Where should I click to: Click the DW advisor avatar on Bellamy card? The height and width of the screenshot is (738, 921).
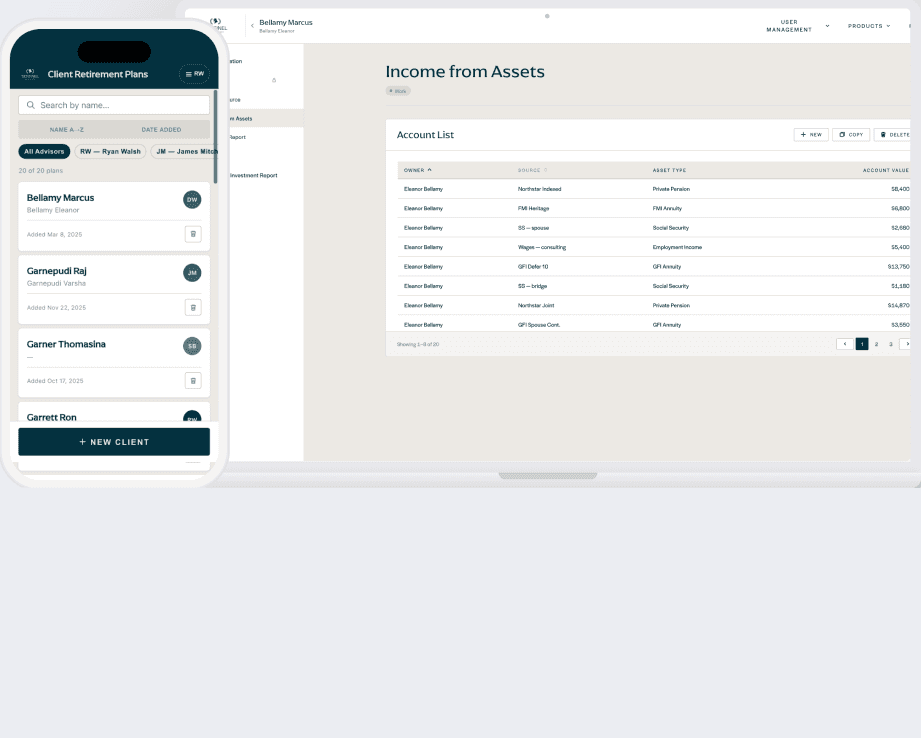pos(192,200)
